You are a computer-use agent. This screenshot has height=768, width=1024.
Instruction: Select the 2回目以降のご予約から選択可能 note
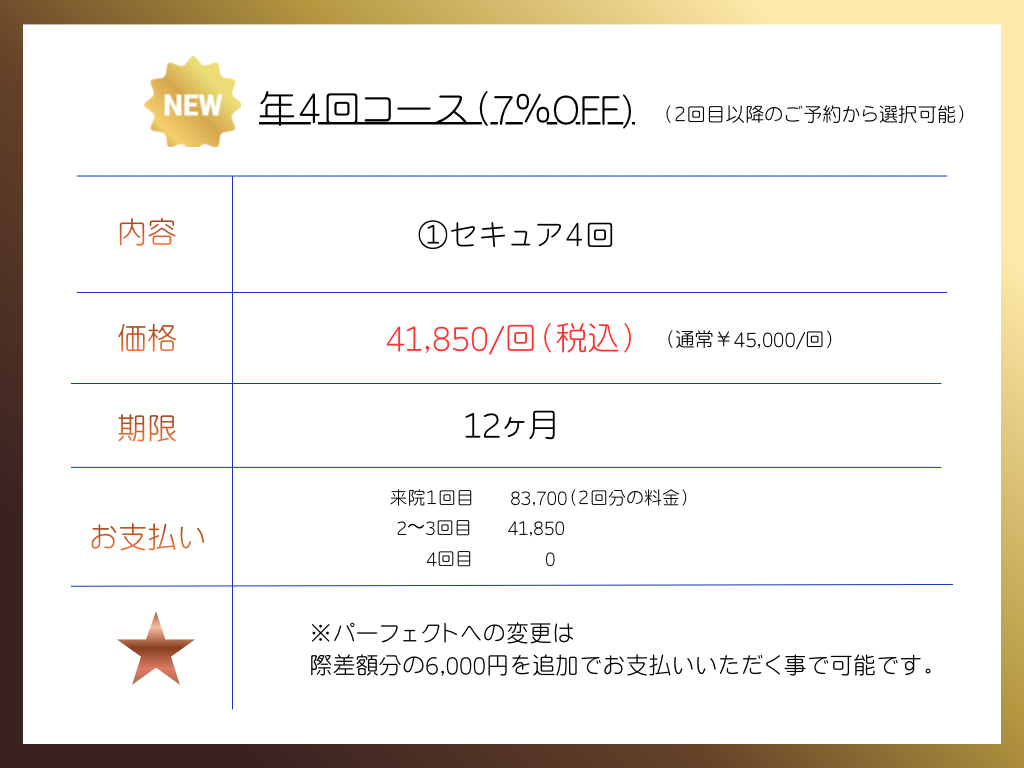click(816, 115)
